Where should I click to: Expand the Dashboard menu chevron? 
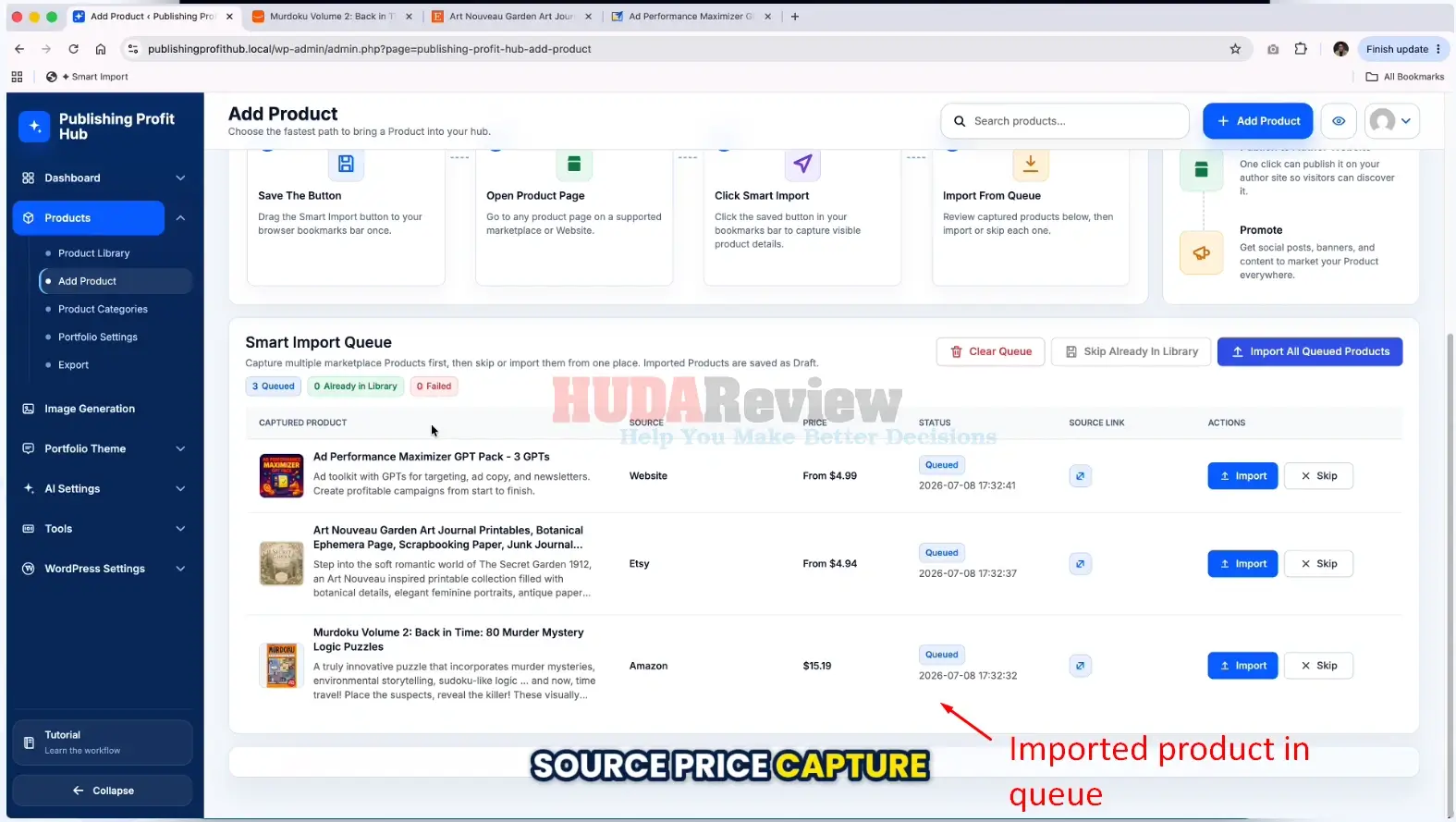tap(180, 178)
